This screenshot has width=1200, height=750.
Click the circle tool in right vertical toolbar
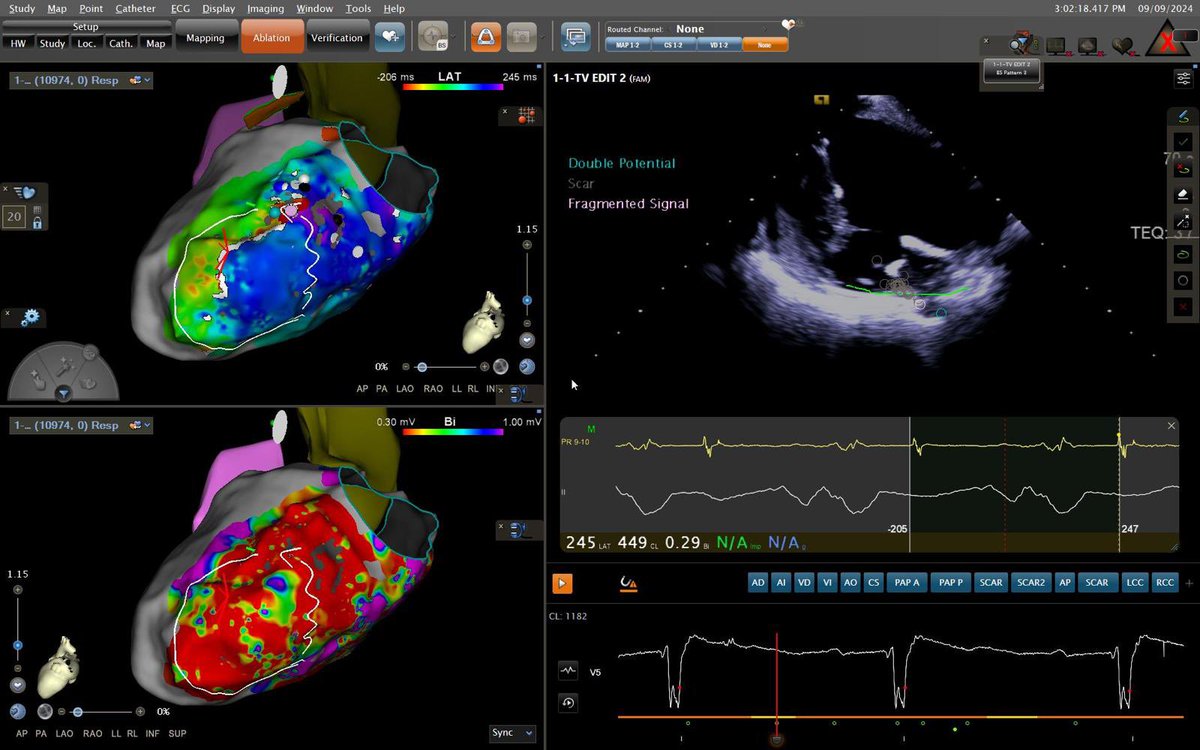click(1183, 281)
